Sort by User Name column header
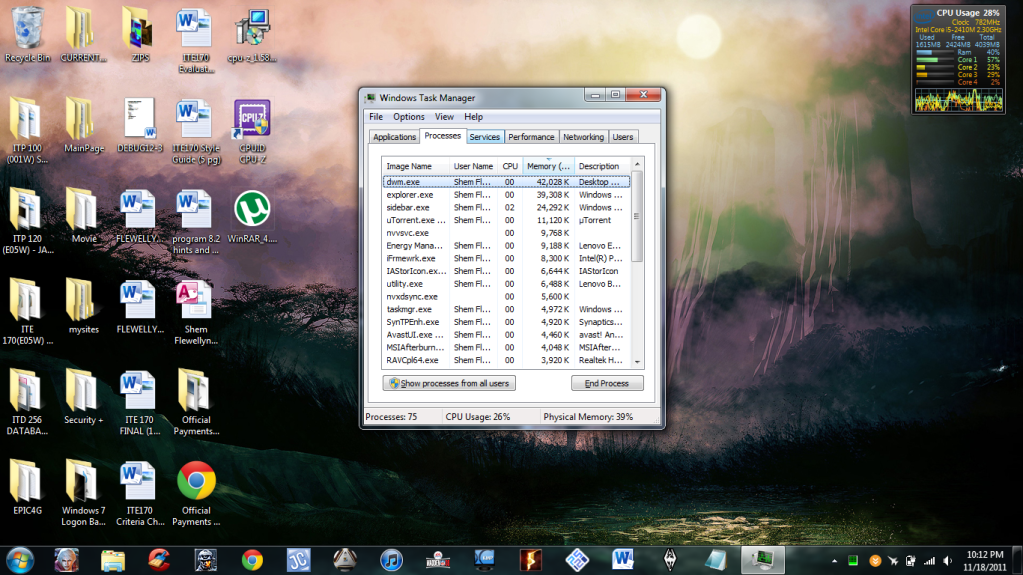1023x575 pixels. click(x=473, y=166)
